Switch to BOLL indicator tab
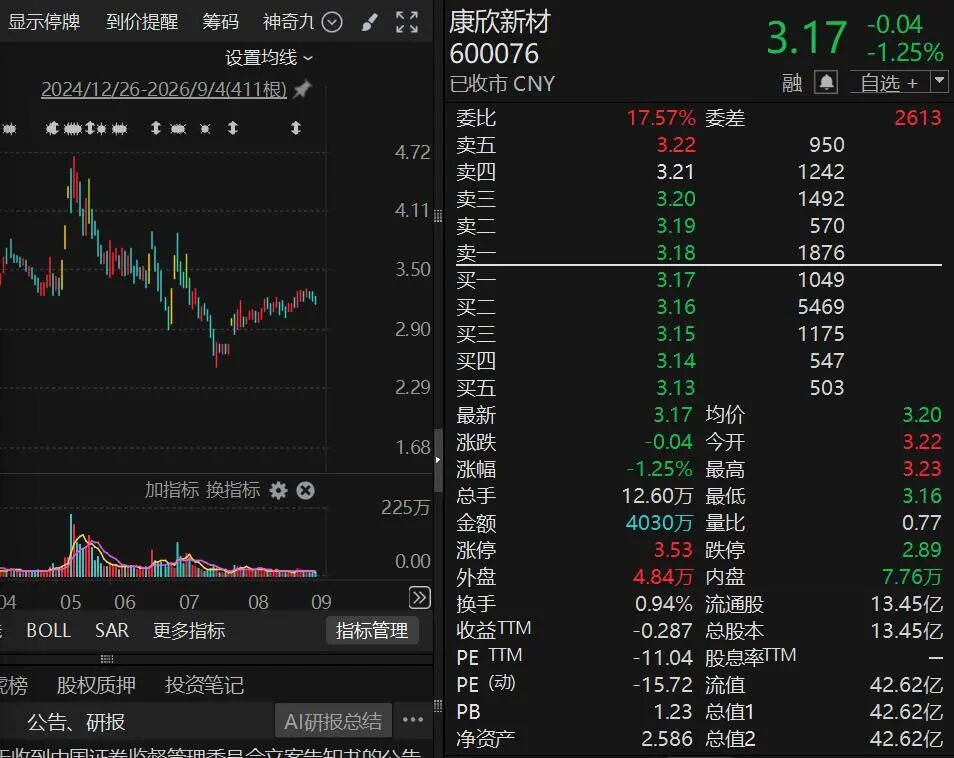 click(49, 631)
